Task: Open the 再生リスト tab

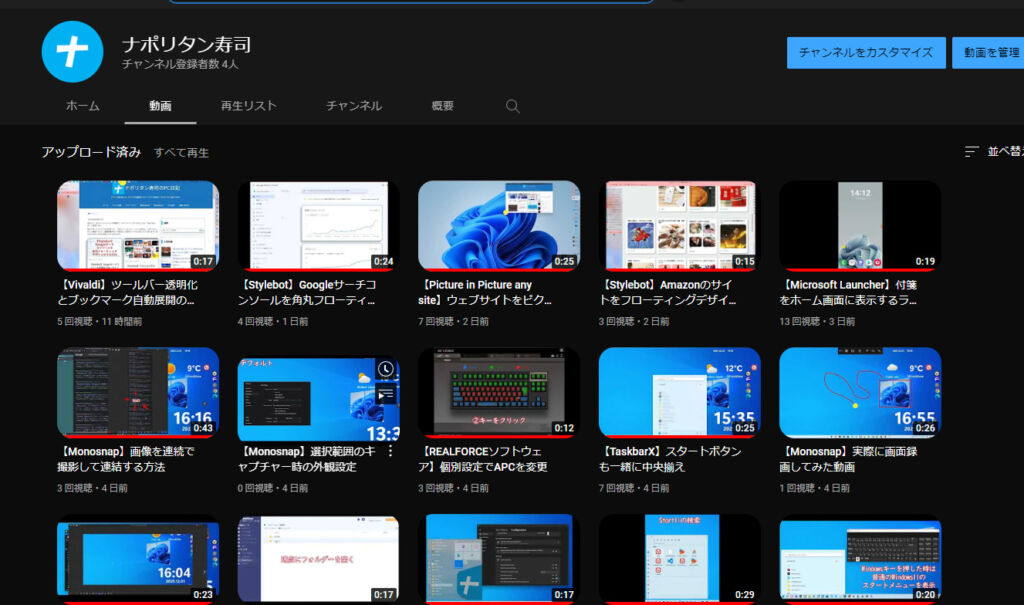Action: [x=248, y=106]
